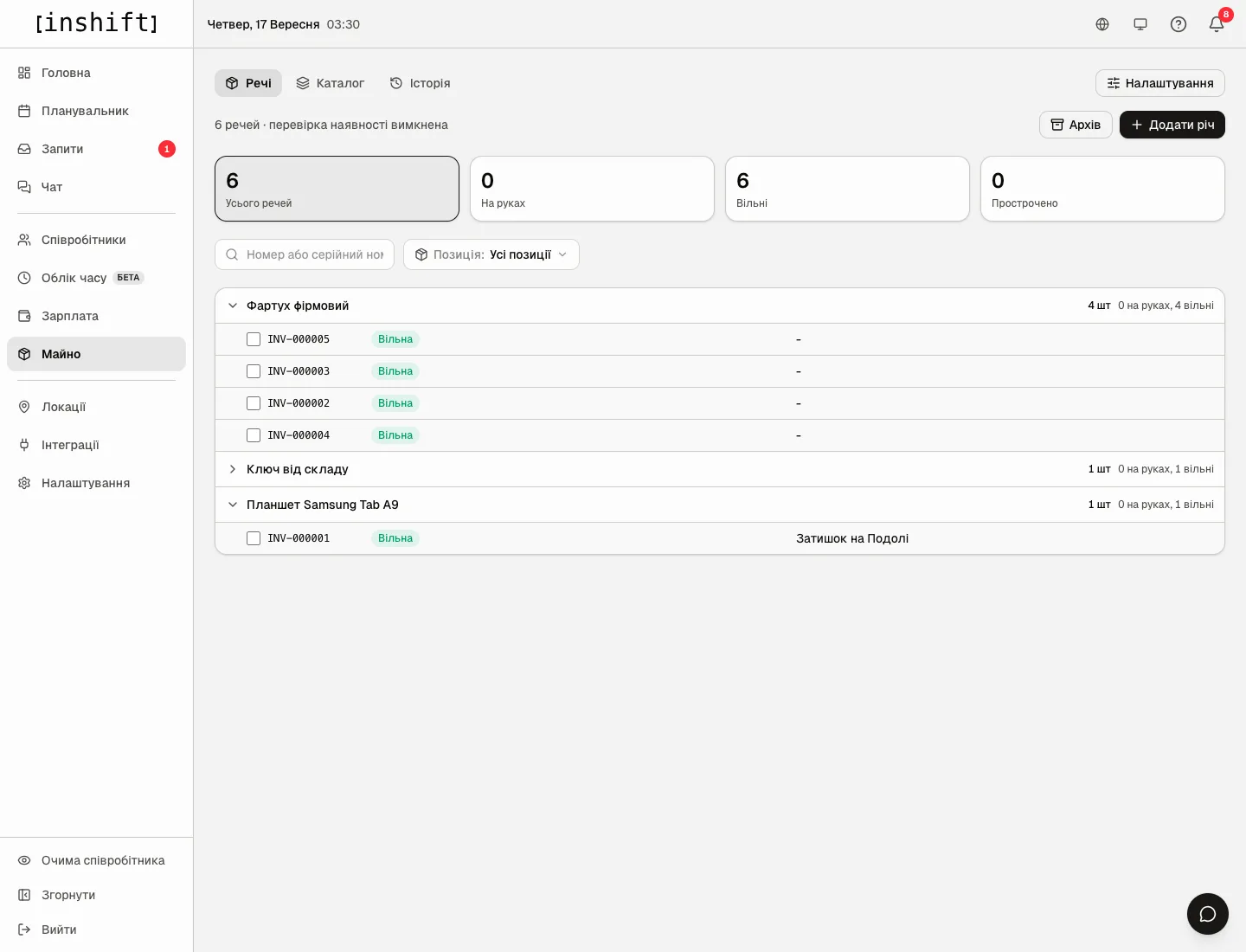Open notifications bell with badge 8
This screenshot has width=1246, height=952.
1217,24
